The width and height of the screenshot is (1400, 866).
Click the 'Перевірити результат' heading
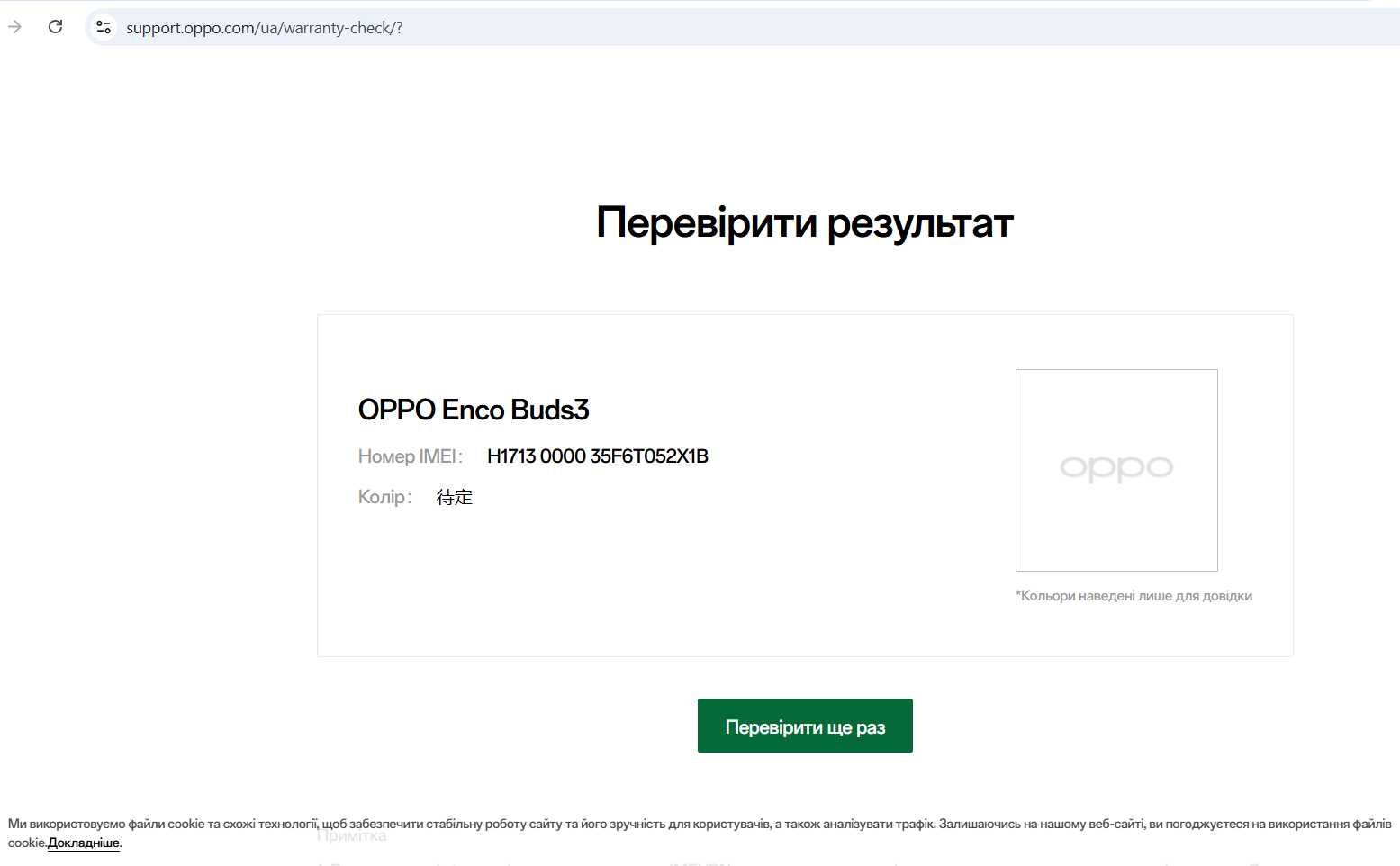[805, 222]
